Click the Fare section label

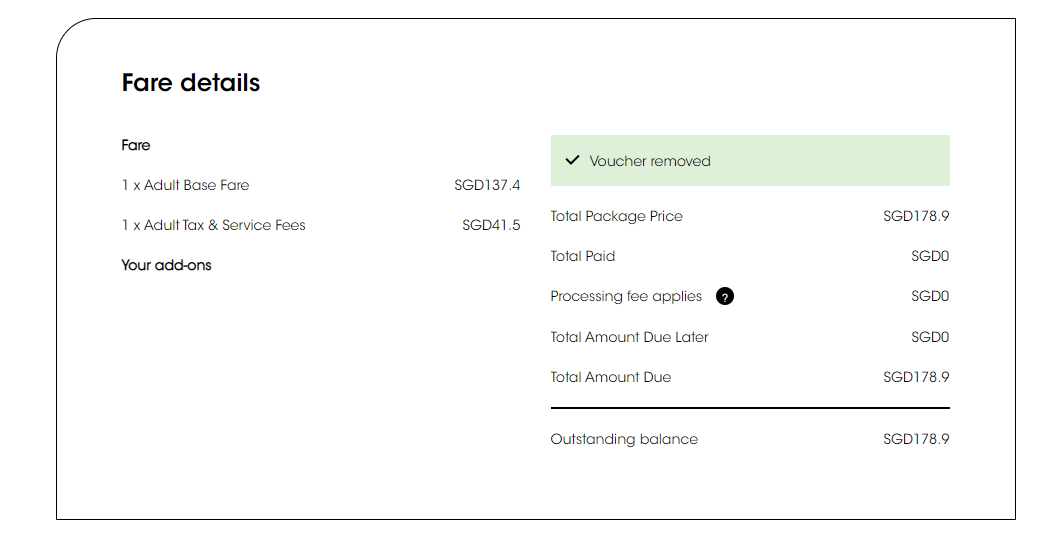tap(136, 145)
